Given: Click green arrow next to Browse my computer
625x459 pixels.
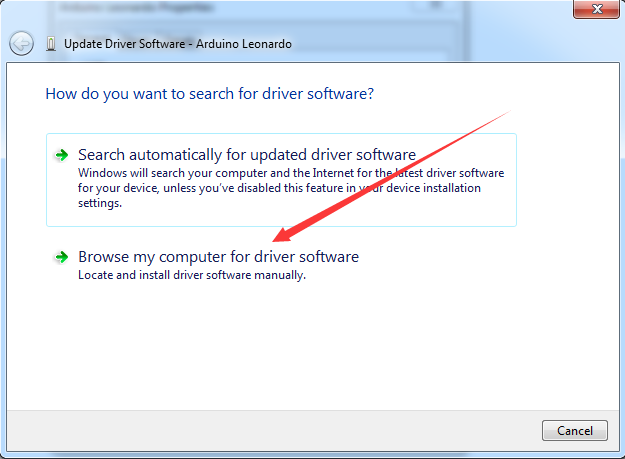Looking at the screenshot, I should click(62, 257).
